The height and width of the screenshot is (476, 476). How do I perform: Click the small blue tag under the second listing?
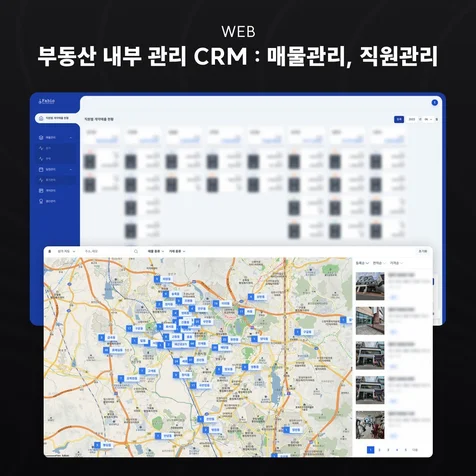pyautogui.click(x=393, y=332)
